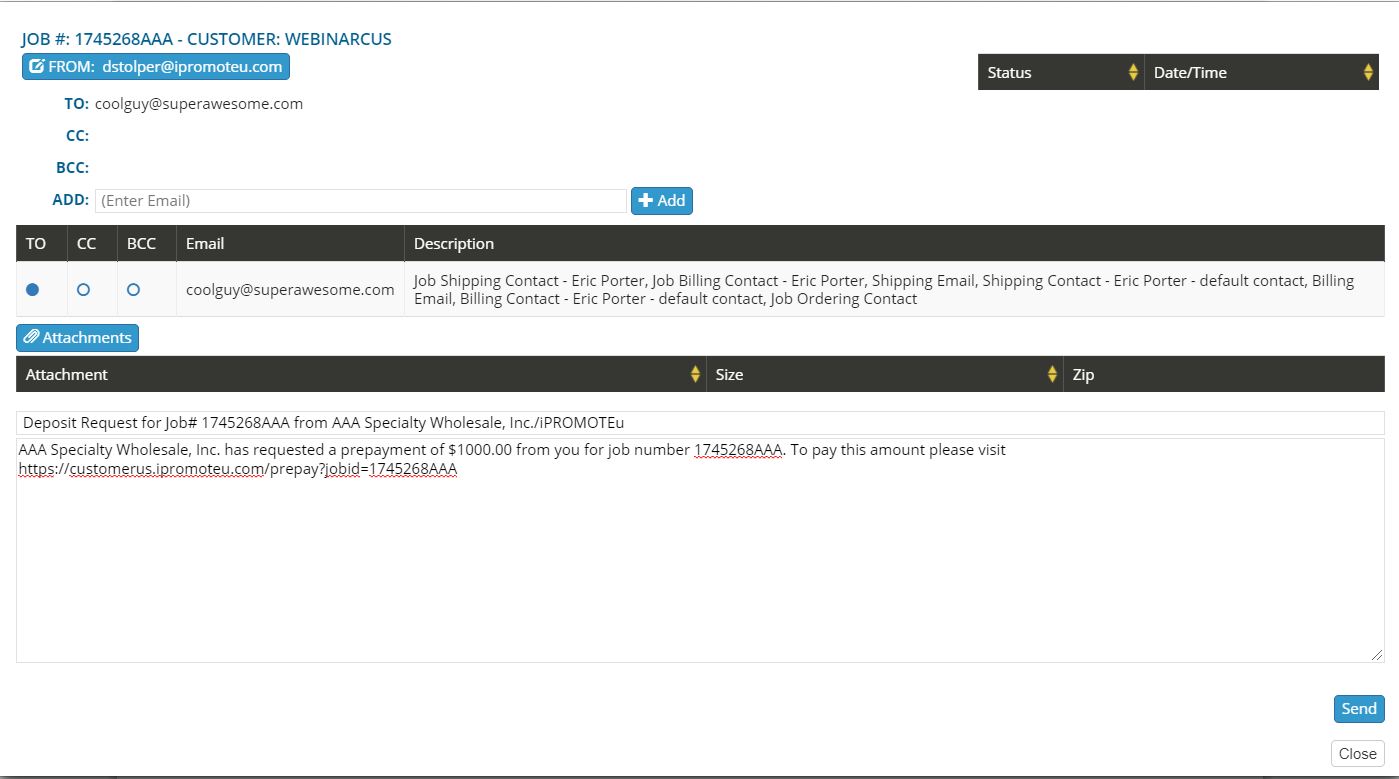Screen dimensions: 1399x779
Task: Close the email dialog
Action: pyautogui.click(x=1357, y=754)
